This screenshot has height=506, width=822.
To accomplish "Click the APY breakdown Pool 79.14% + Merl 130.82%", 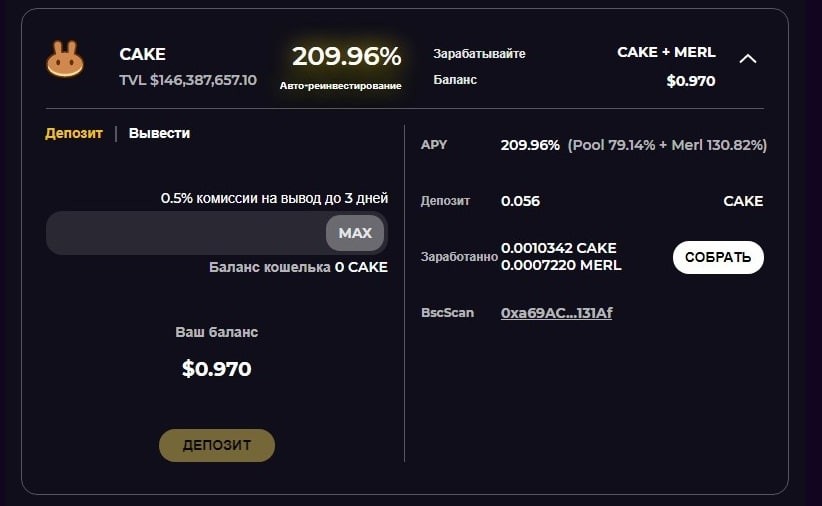I will pos(667,145).
